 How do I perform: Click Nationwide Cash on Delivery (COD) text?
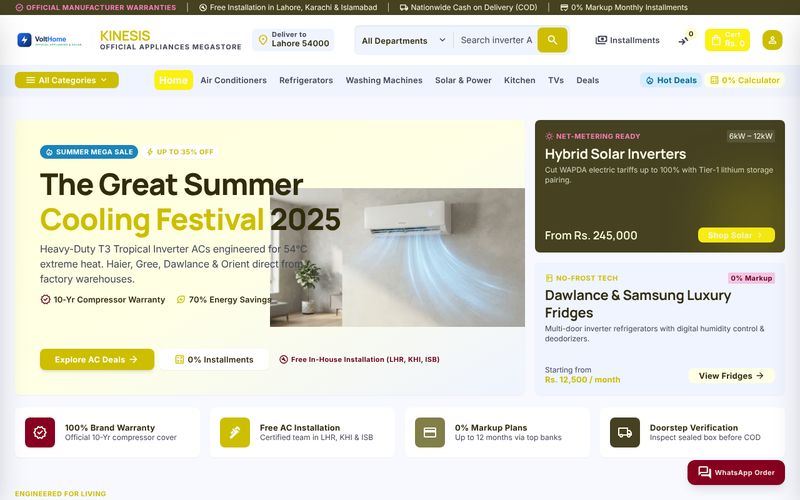coord(473,7)
